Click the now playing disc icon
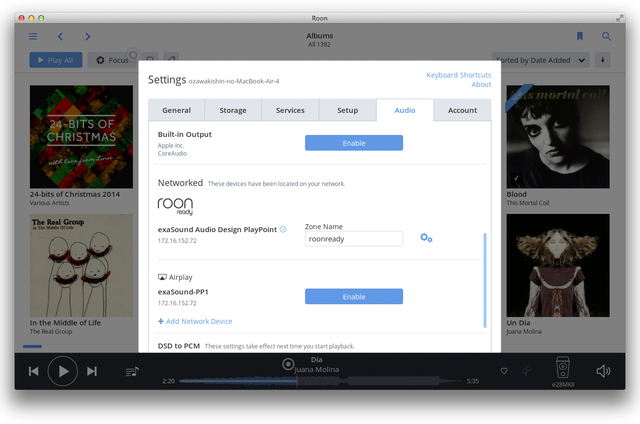This screenshot has height=424, width=640. tap(288, 364)
